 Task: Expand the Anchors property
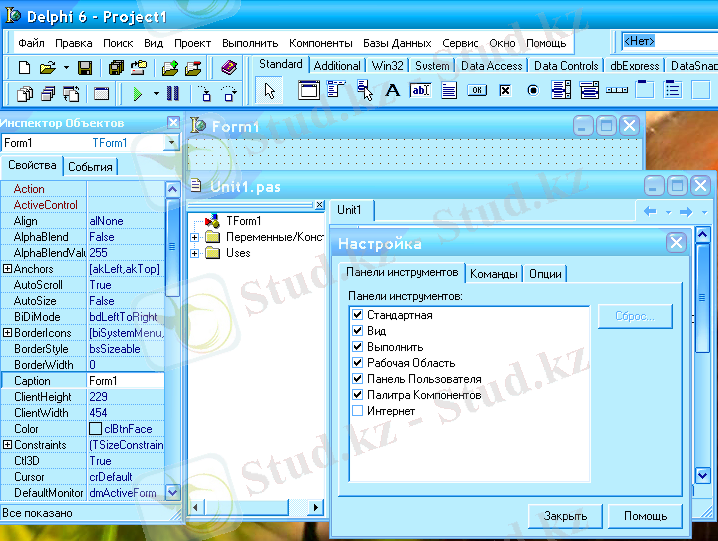coord(7,269)
